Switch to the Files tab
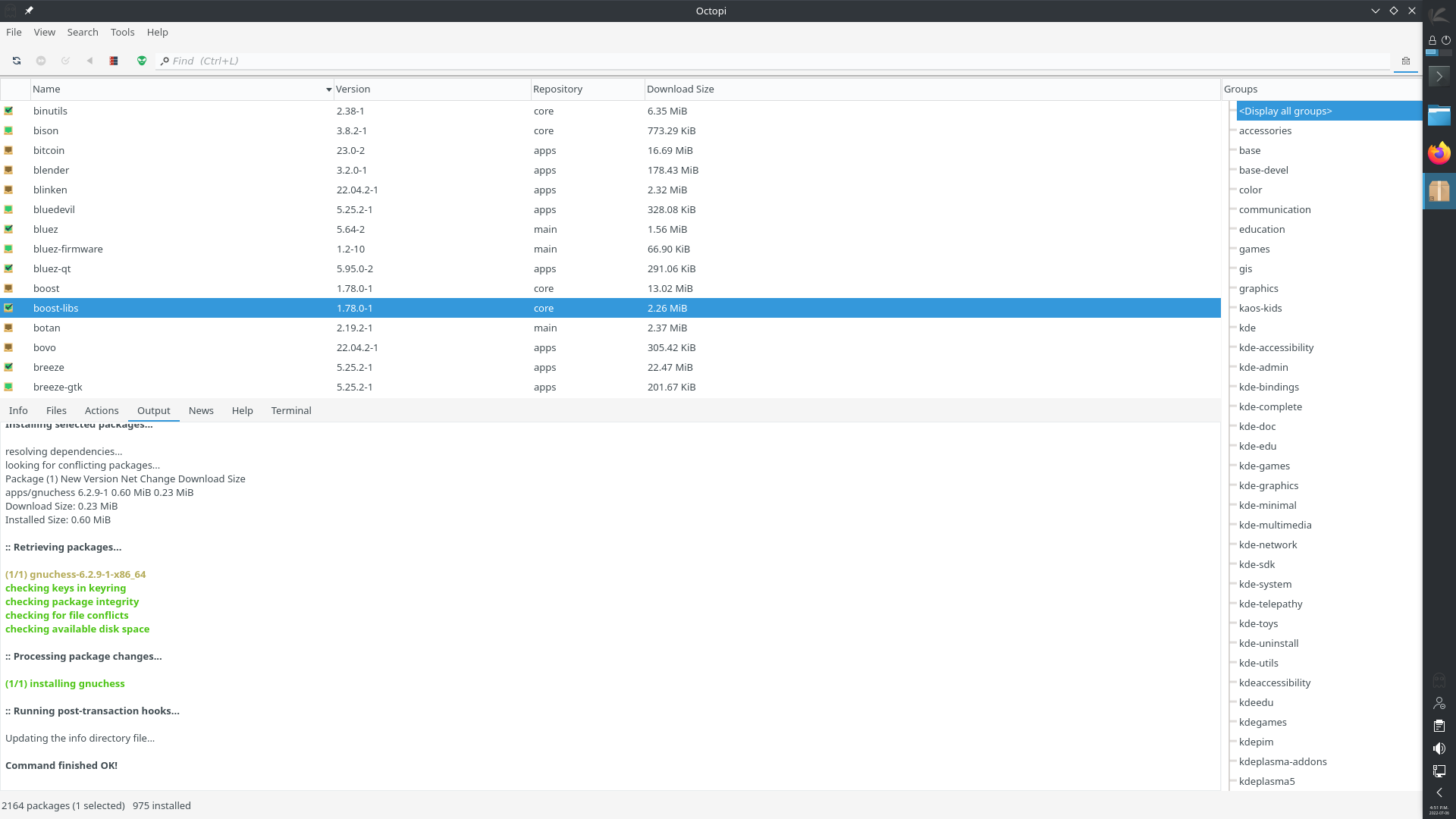Image resolution: width=1456 pixels, height=819 pixels. click(56, 410)
